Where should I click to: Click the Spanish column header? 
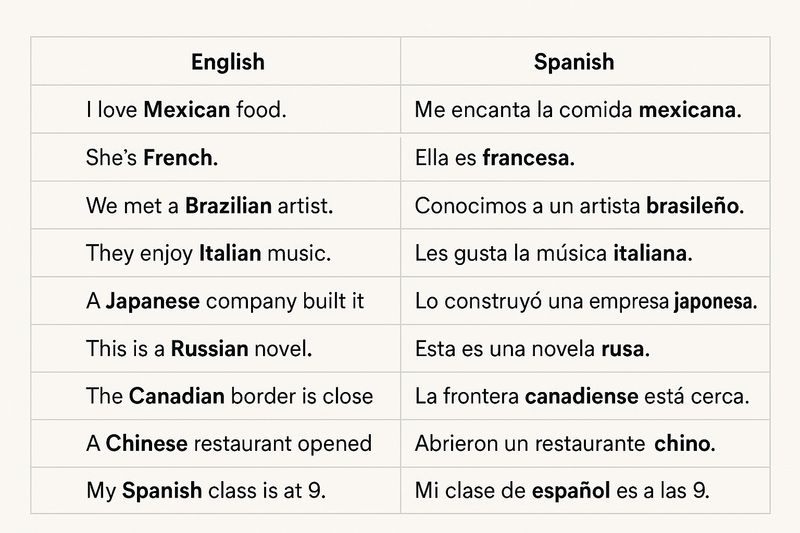click(574, 62)
